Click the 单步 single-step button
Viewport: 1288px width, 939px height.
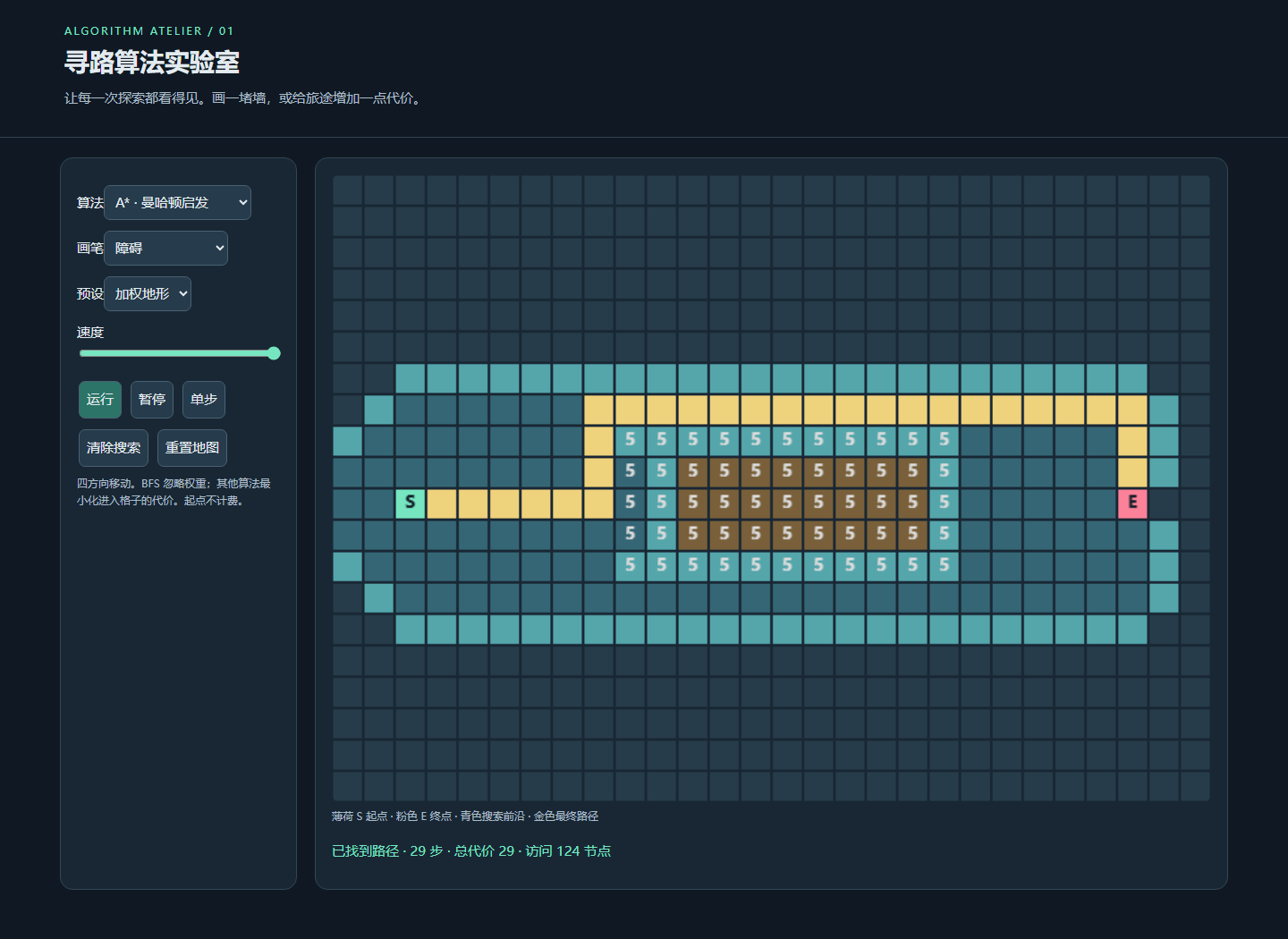point(204,400)
